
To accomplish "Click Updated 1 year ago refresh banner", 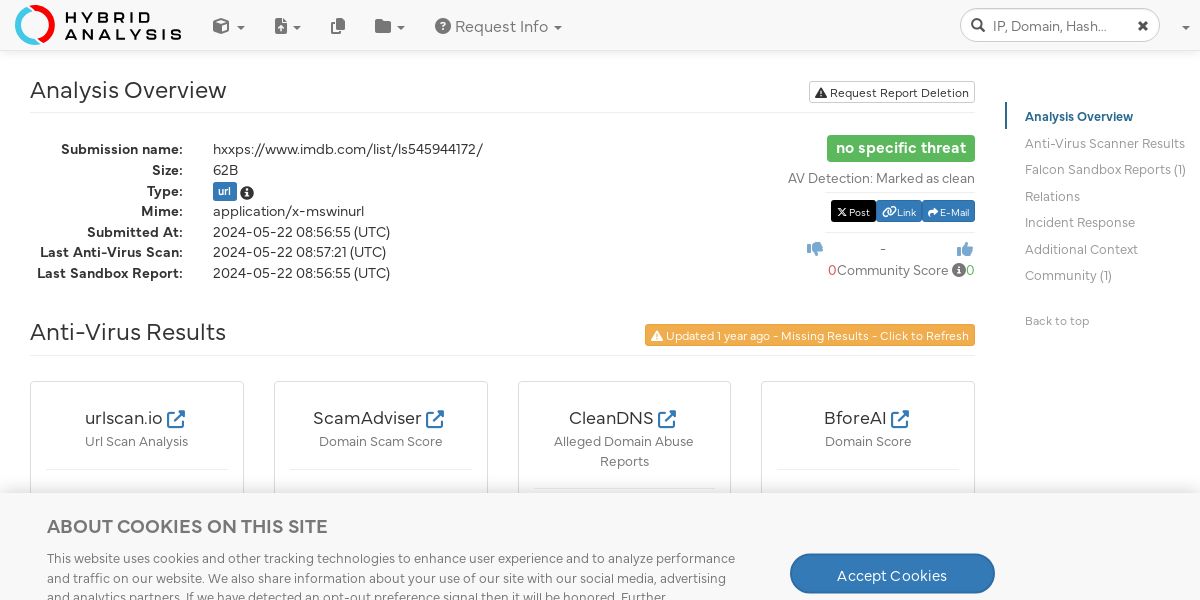I will click(x=810, y=335).
